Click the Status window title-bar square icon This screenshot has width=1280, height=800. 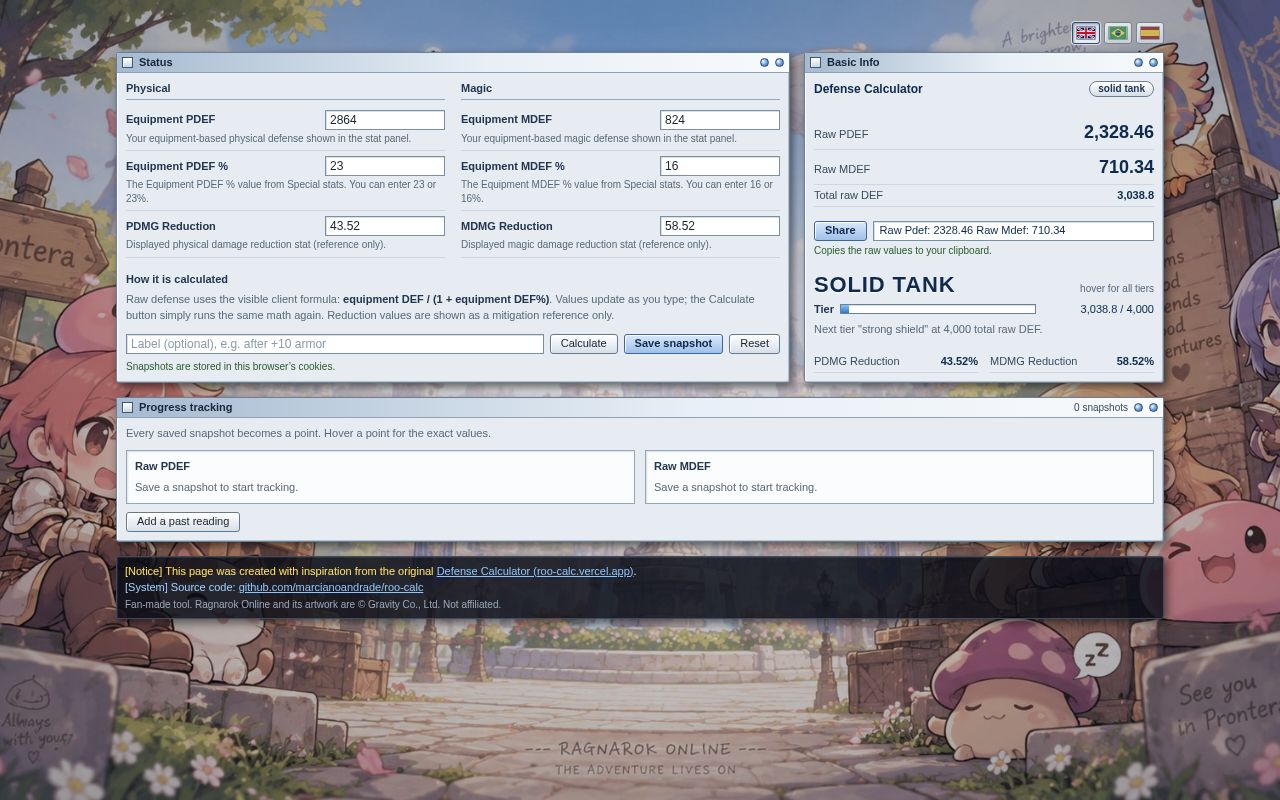tap(128, 62)
